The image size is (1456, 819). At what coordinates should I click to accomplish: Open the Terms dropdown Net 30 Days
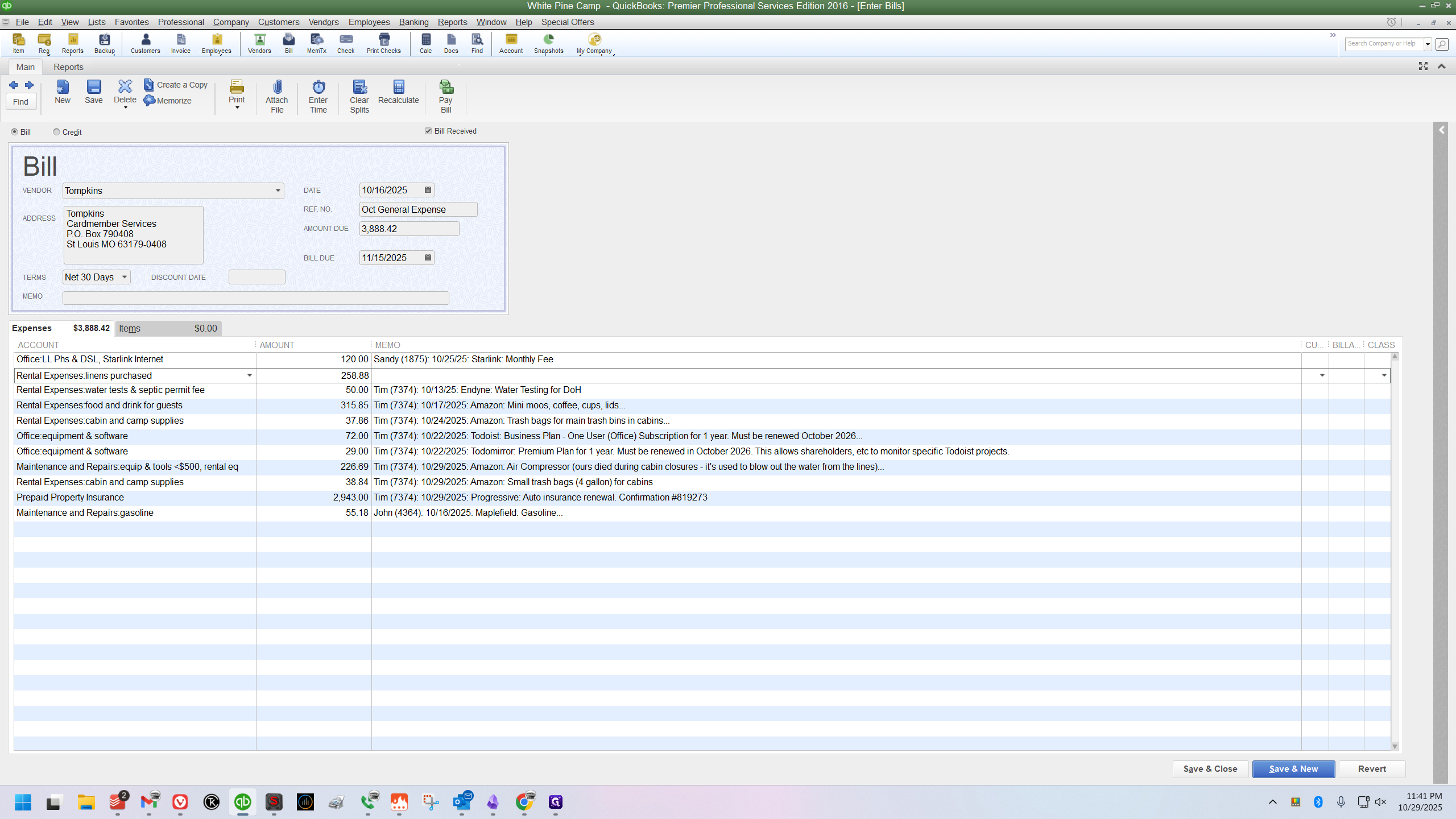click(x=125, y=277)
